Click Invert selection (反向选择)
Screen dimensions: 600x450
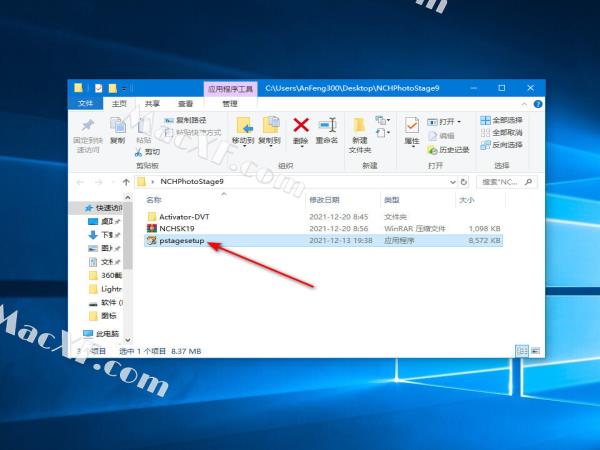pyautogui.click(x=501, y=145)
